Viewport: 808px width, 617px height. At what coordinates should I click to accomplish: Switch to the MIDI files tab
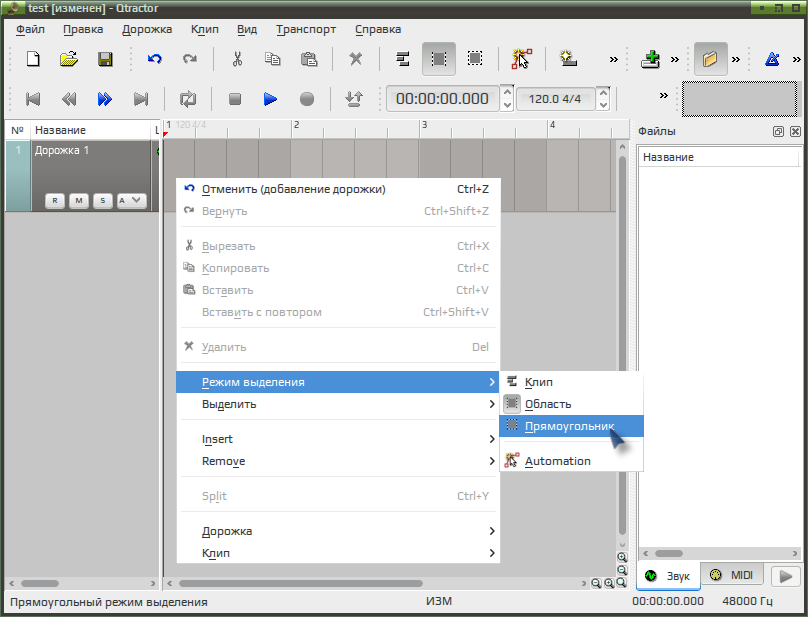[x=732, y=575]
